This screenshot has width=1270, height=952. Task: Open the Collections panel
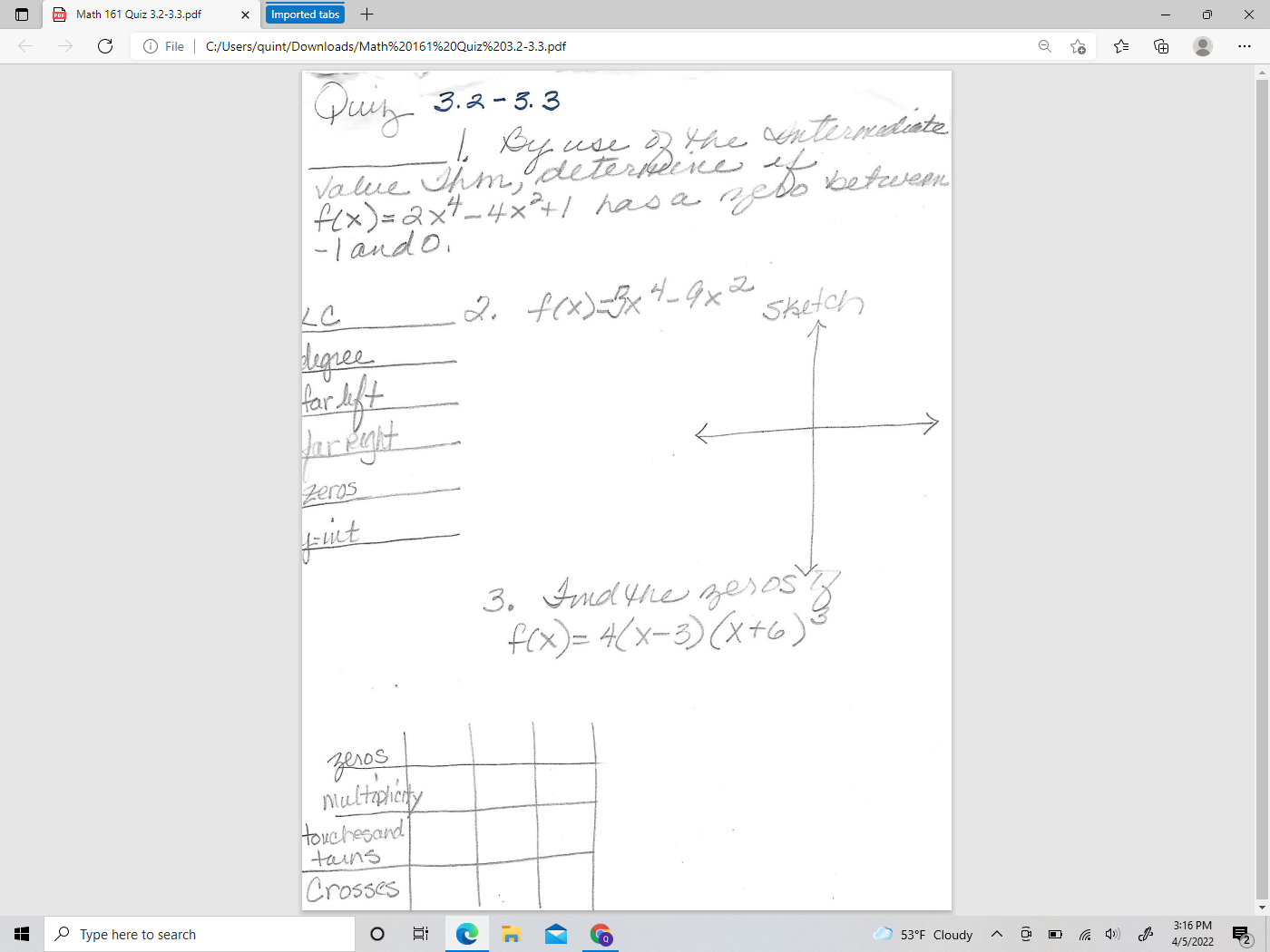tap(1160, 45)
